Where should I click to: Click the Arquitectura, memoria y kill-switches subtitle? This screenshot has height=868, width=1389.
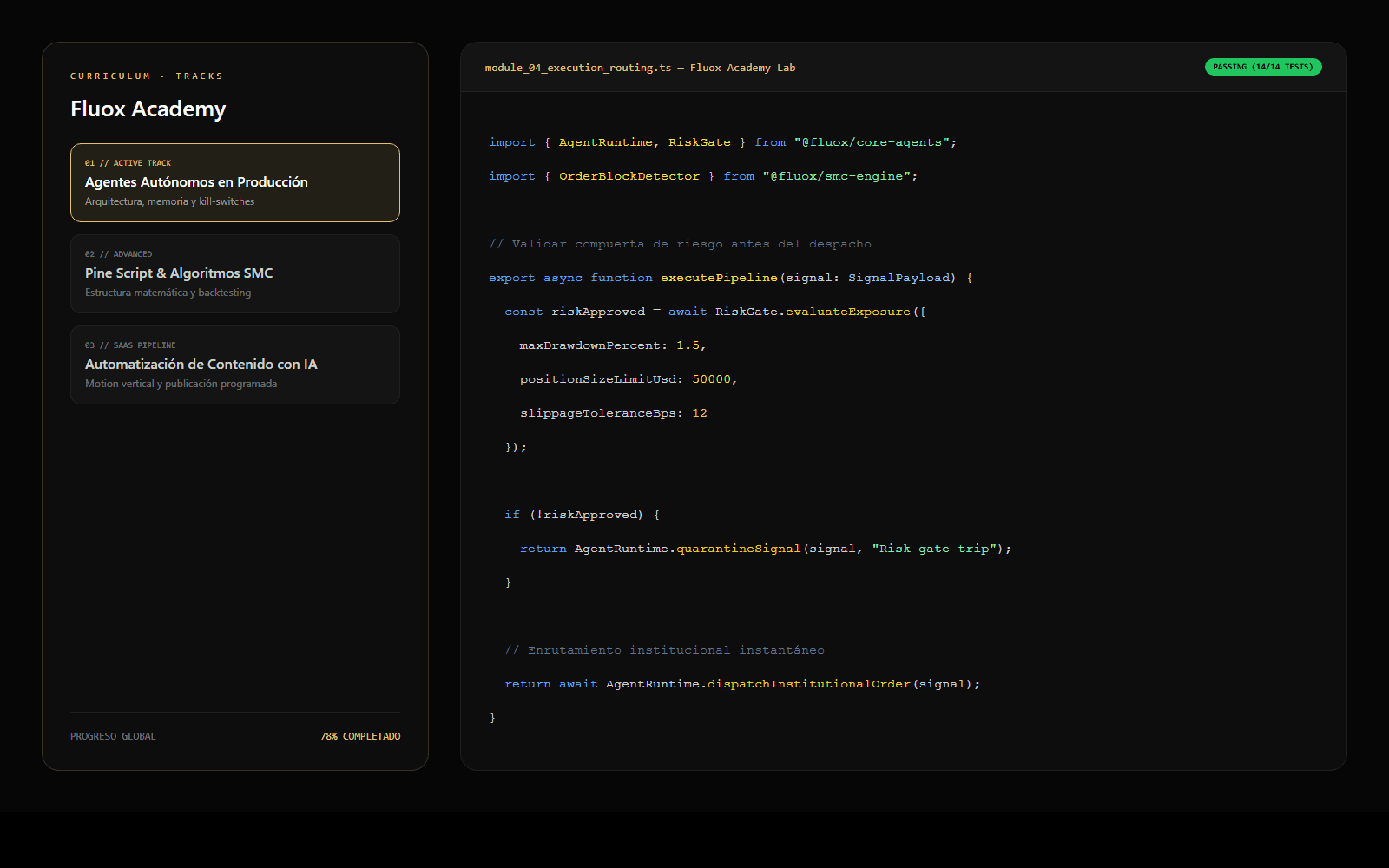point(170,201)
